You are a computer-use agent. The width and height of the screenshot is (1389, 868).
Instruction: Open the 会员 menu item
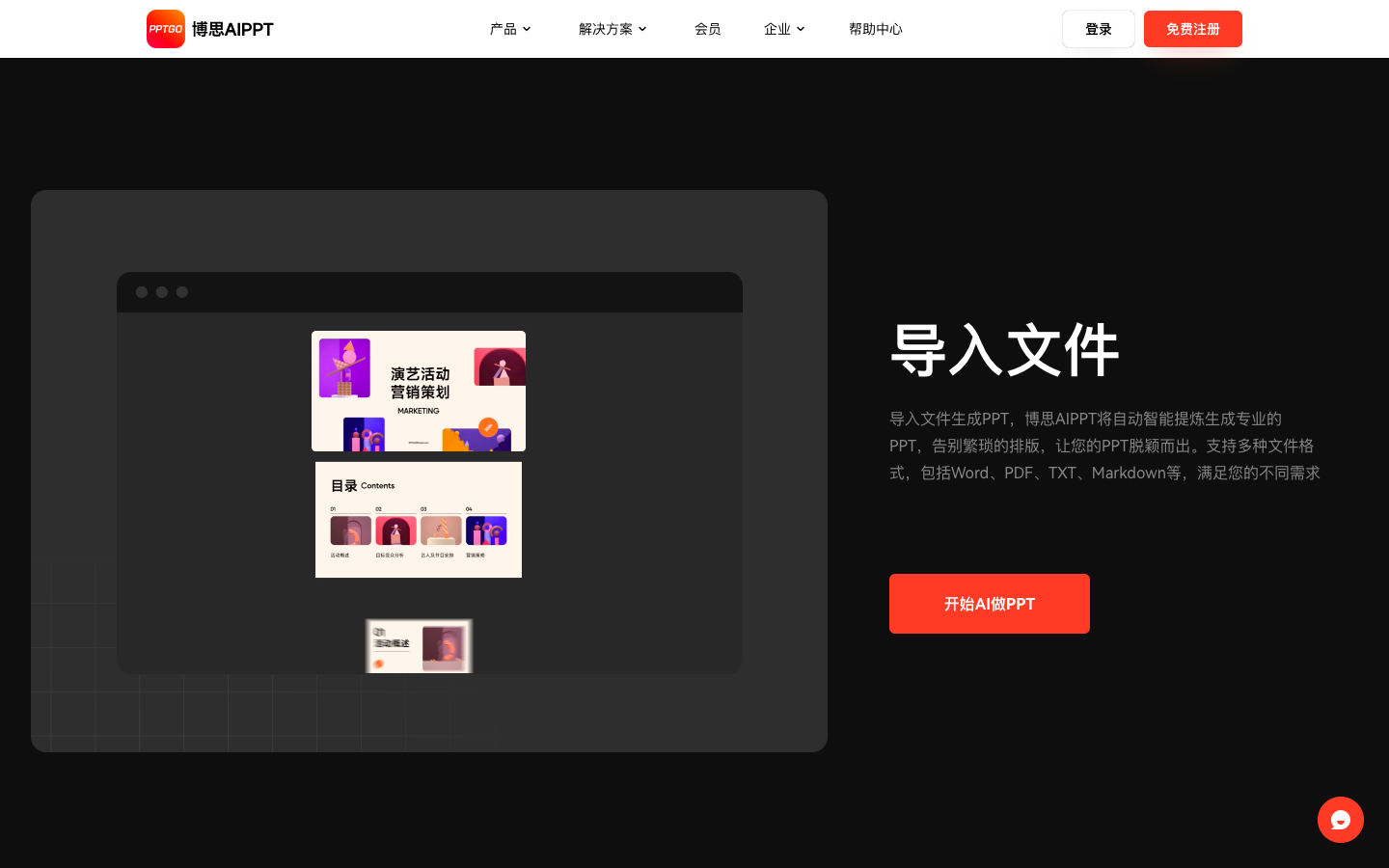[708, 29]
